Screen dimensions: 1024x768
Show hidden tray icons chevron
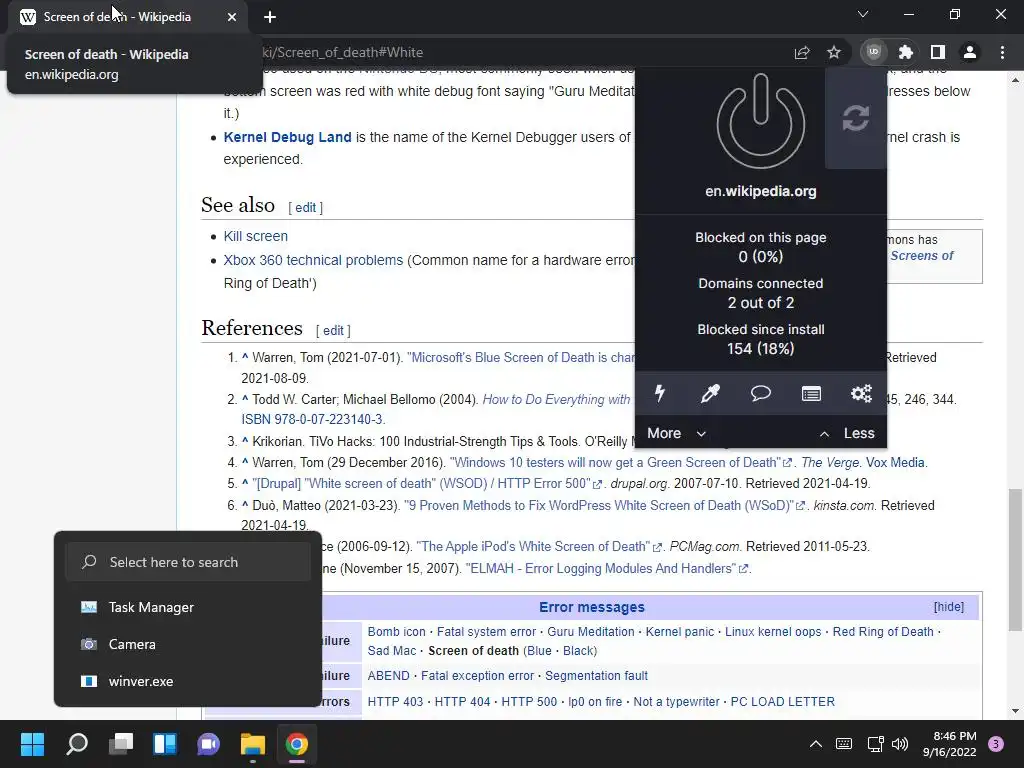point(816,744)
